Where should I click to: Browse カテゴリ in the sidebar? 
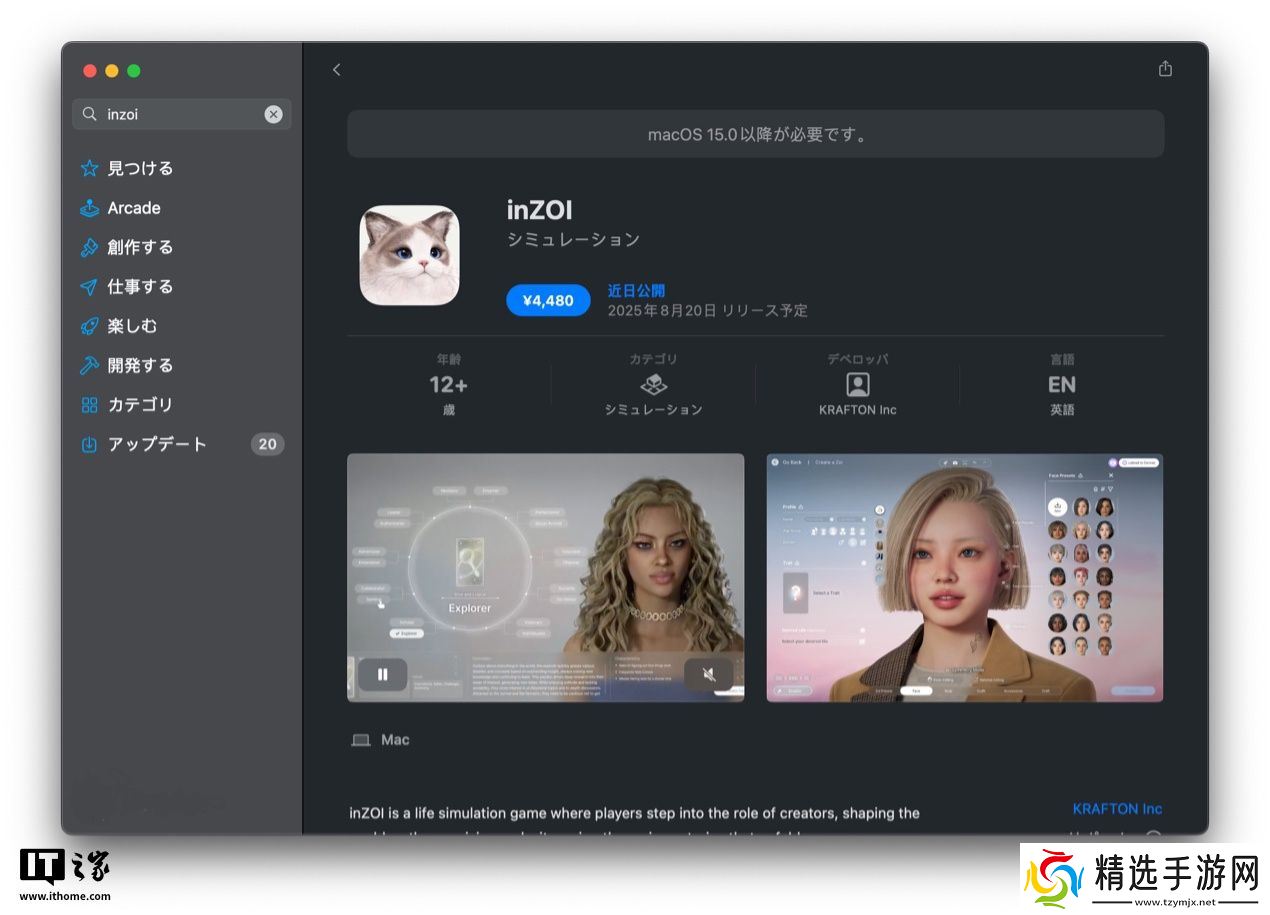(x=140, y=405)
